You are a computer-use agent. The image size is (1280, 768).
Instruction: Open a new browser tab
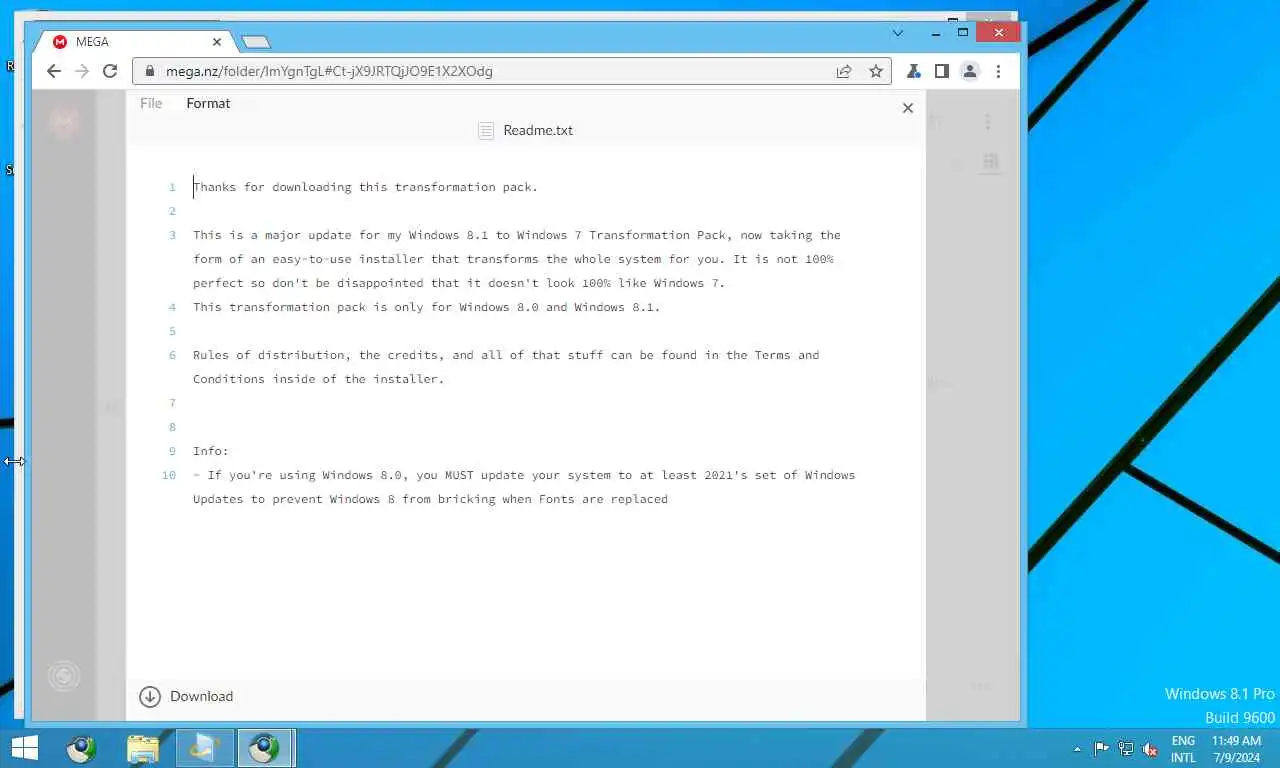click(256, 42)
